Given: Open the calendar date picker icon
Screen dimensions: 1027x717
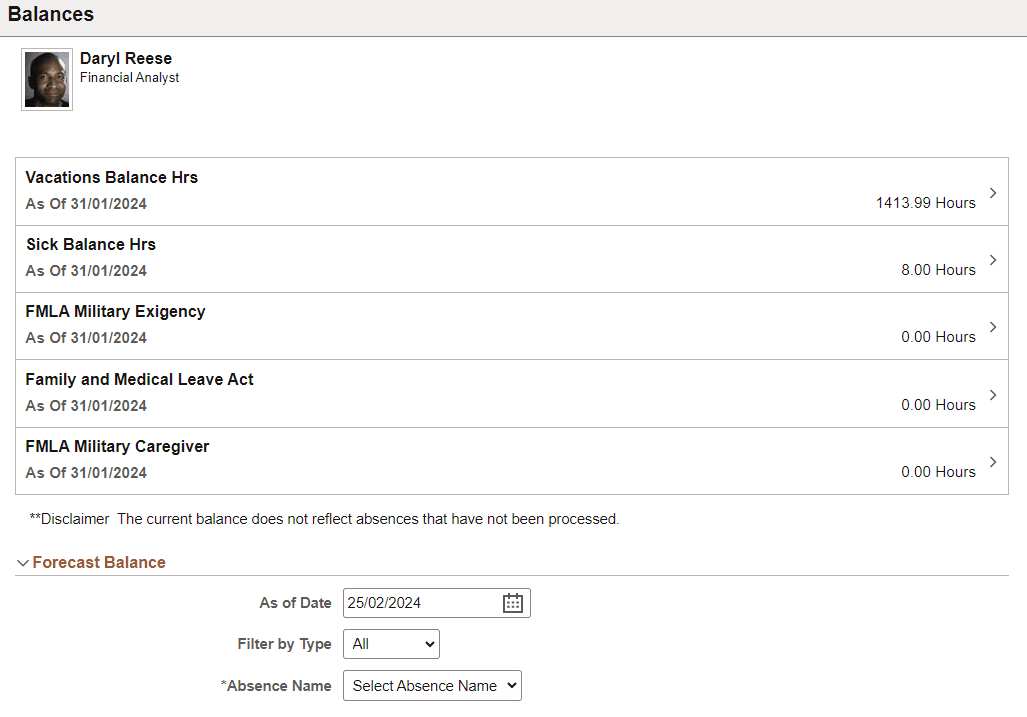Looking at the screenshot, I should coord(513,603).
